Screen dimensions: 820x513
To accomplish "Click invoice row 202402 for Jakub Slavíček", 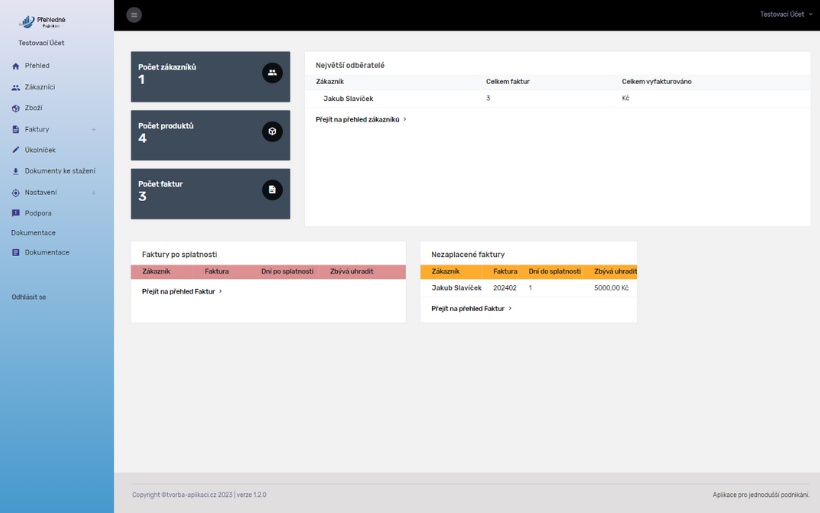I will pos(504,288).
